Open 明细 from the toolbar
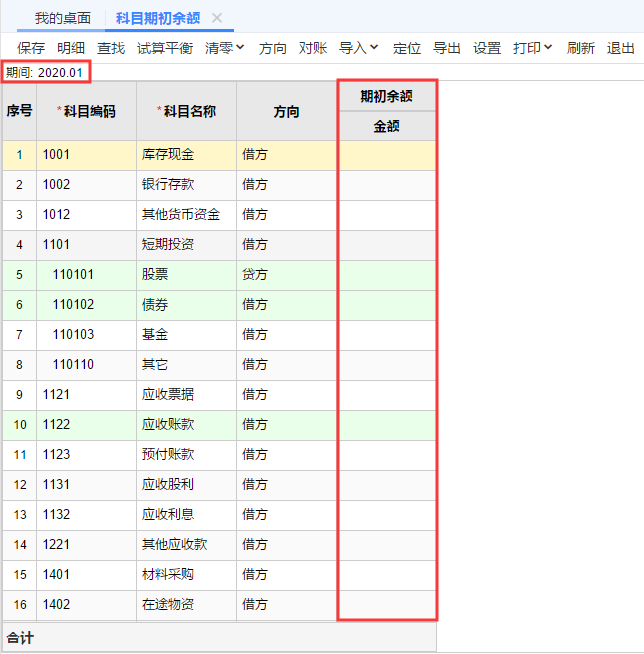Screen dimensions: 644x654 pyautogui.click(x=71, y=48)
